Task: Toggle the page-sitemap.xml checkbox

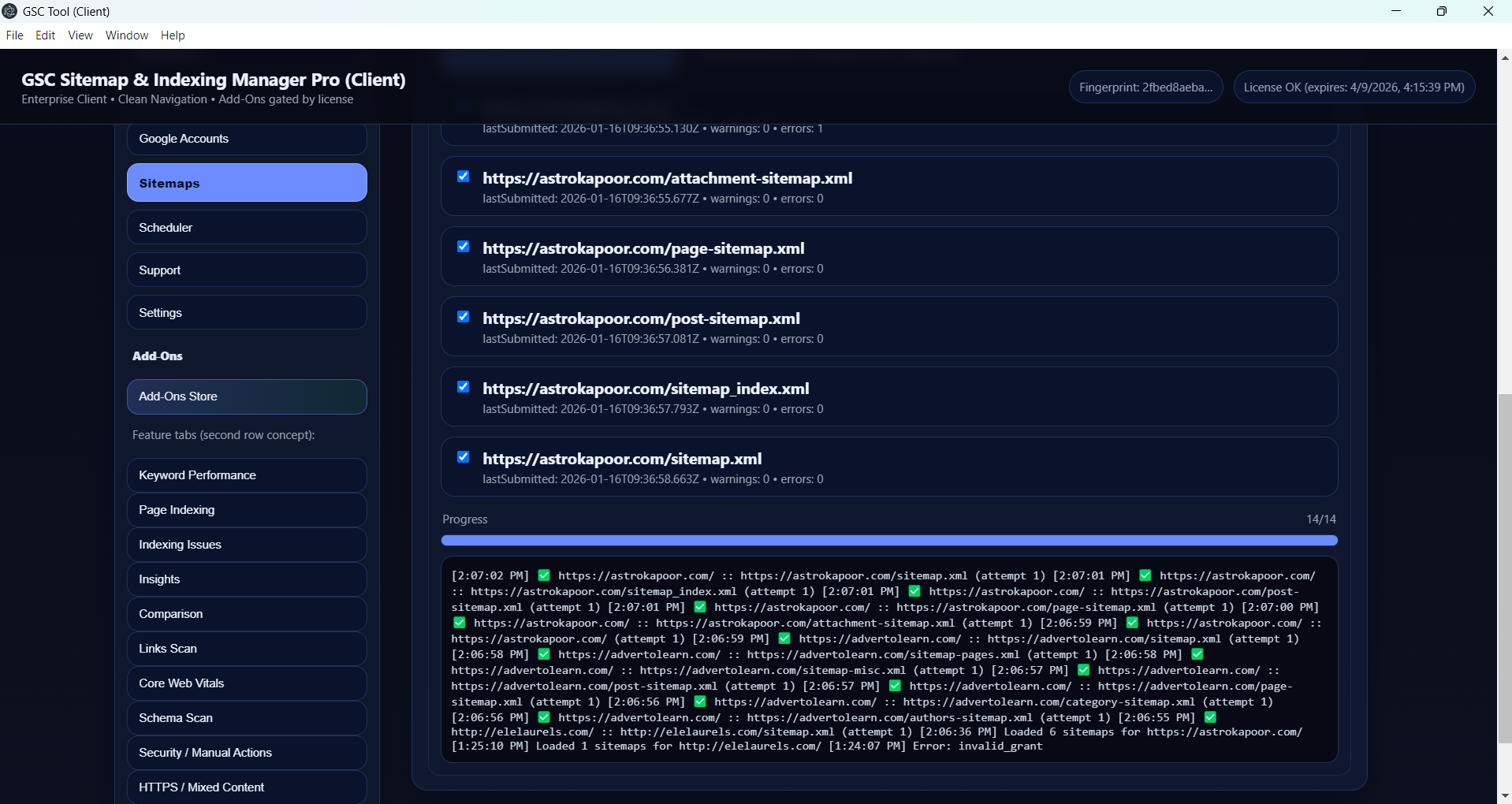Action: coord(464,247)
